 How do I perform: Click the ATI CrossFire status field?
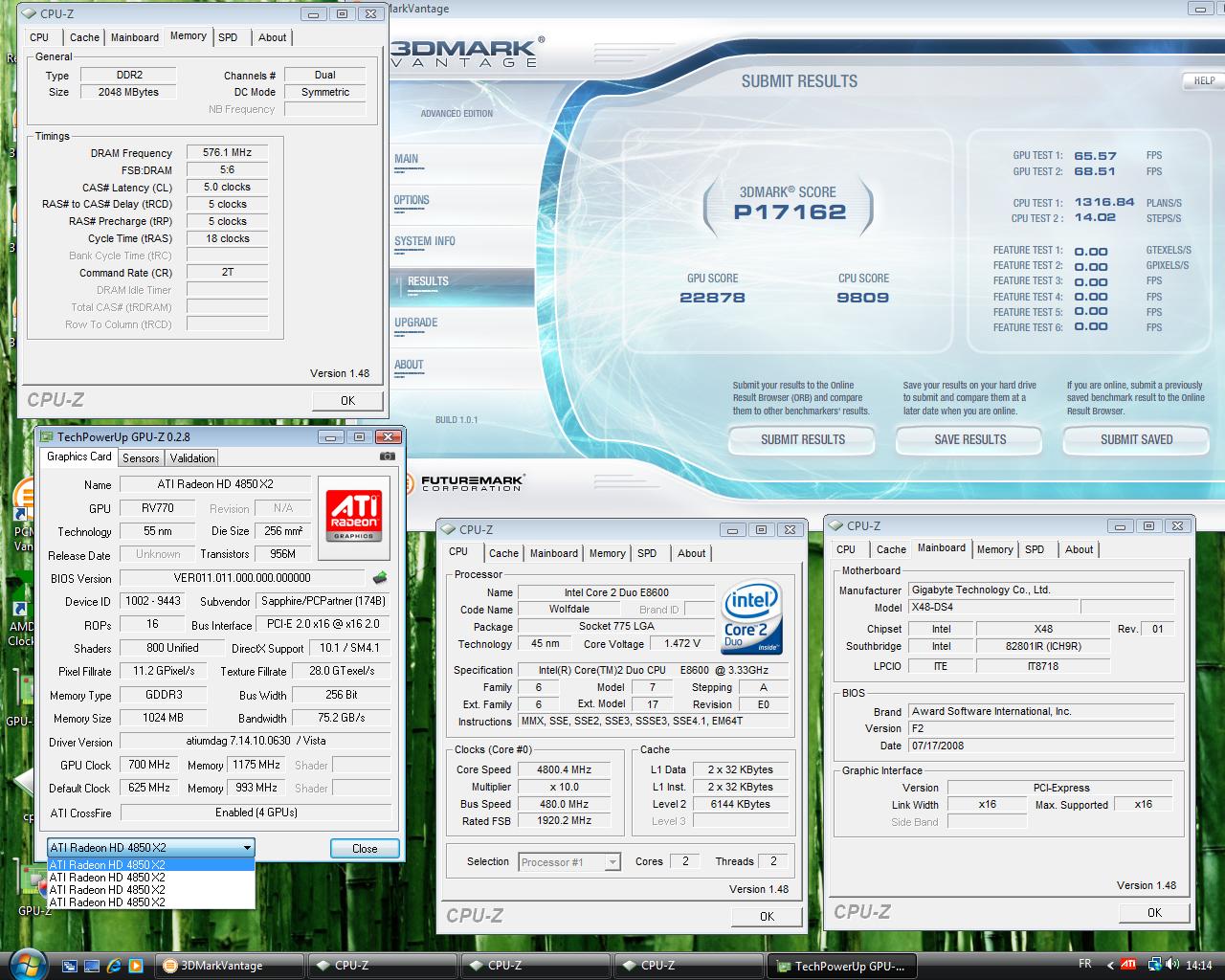(256, 813)
